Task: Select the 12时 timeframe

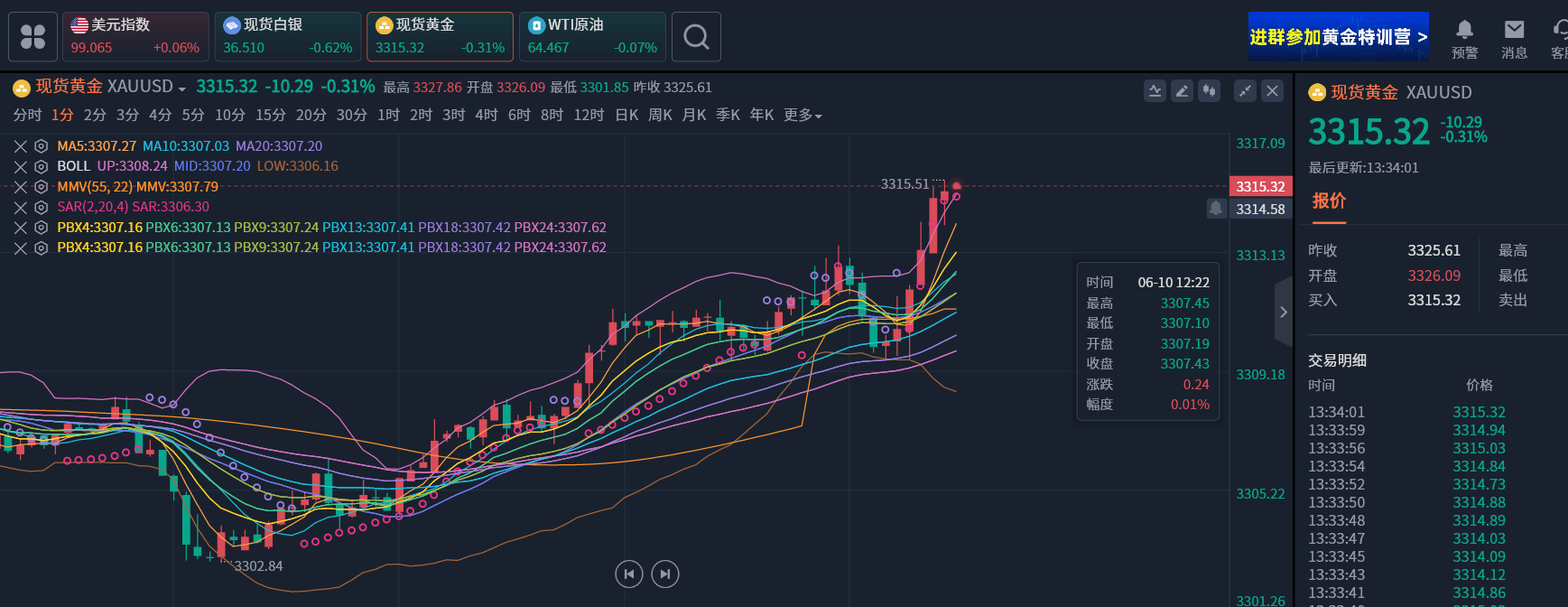Action: [589, 115]
